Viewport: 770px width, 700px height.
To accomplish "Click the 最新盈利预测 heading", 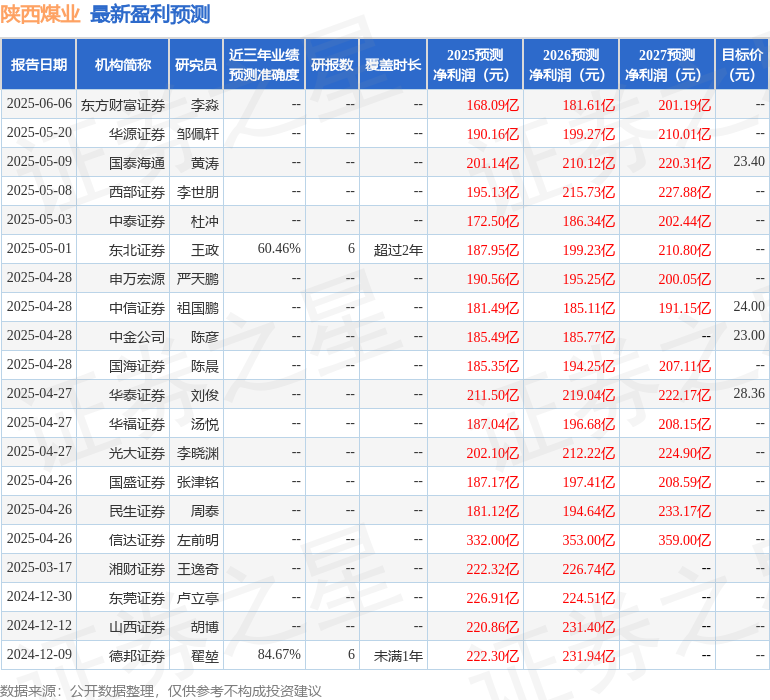I will [x=150, y=15].
